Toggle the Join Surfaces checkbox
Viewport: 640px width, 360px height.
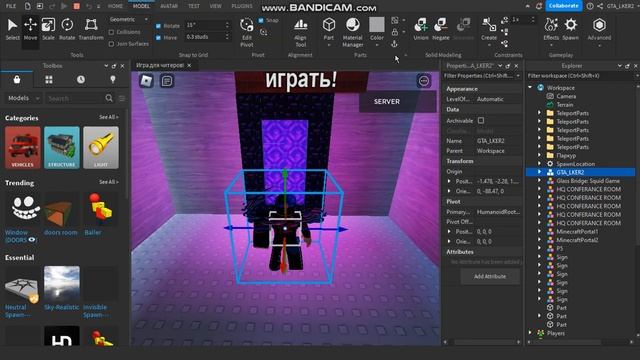click(x=111, y=44)
